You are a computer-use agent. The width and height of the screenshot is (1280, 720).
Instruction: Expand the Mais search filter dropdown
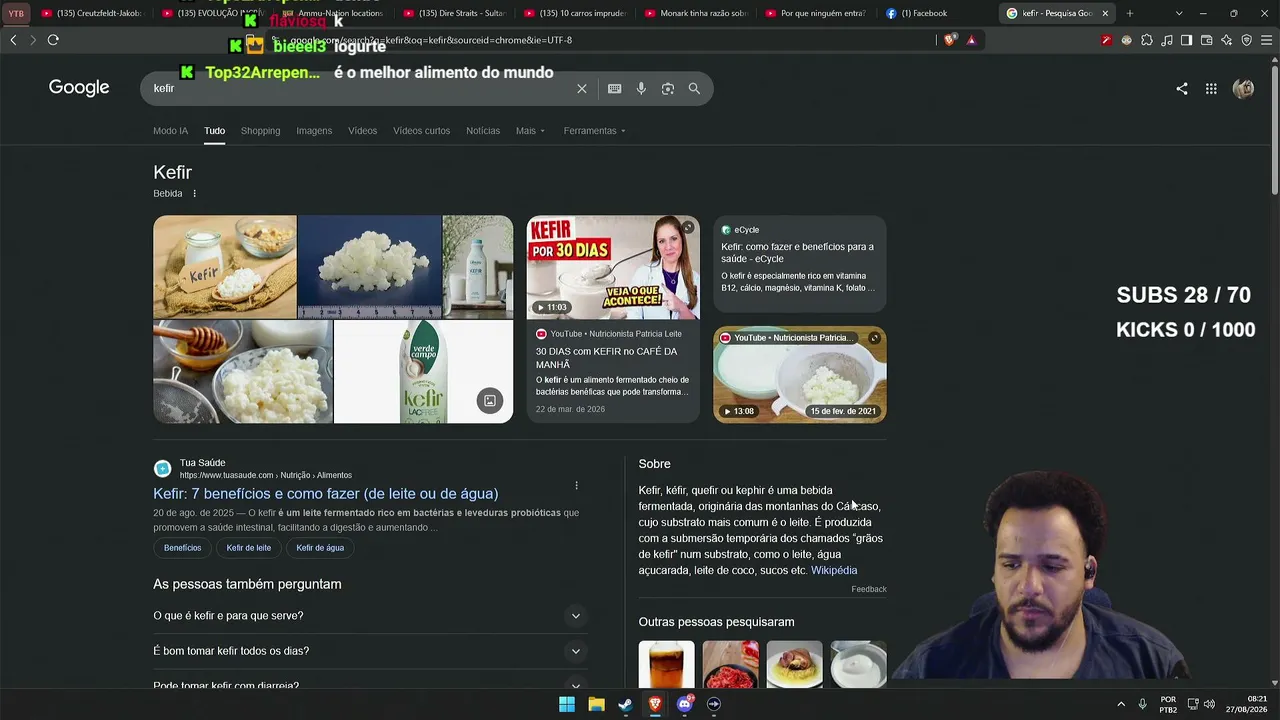tap(530, 131)
